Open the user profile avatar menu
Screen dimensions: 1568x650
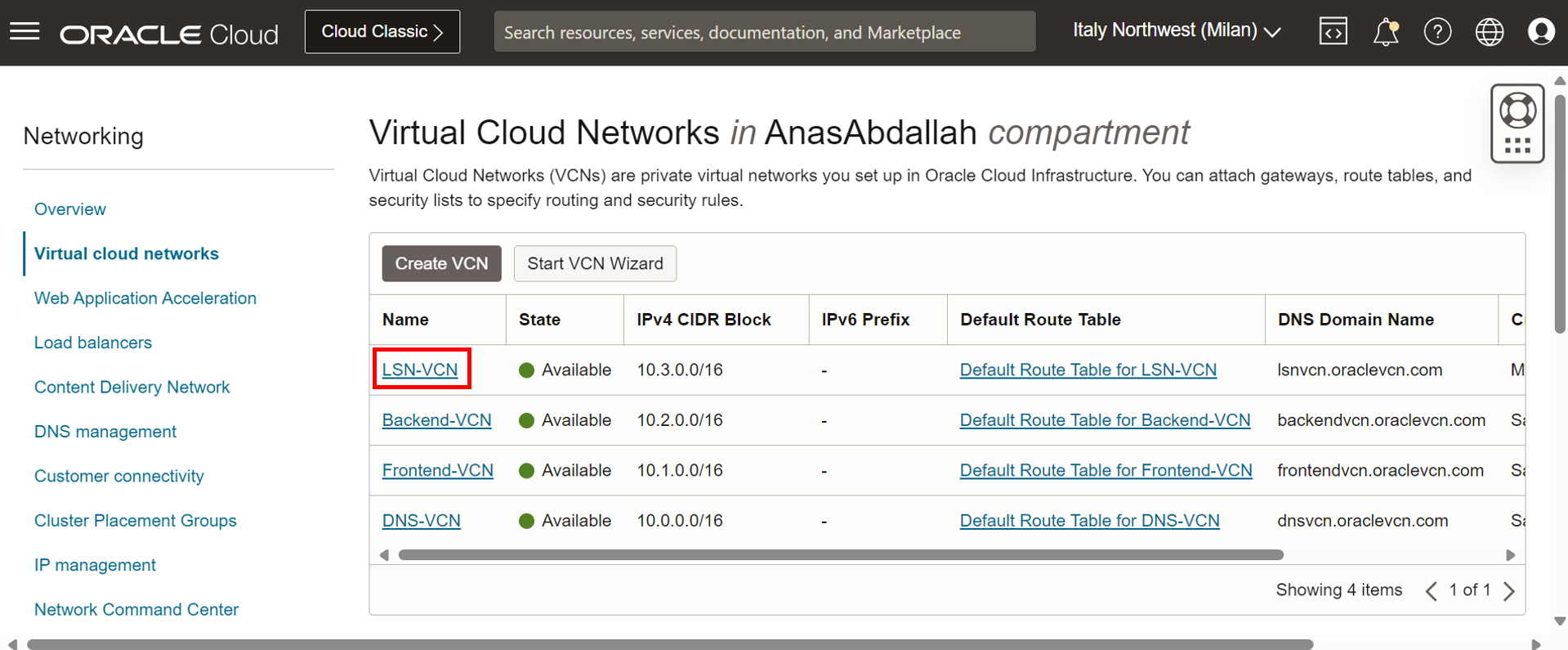(x=1541, y=32)
